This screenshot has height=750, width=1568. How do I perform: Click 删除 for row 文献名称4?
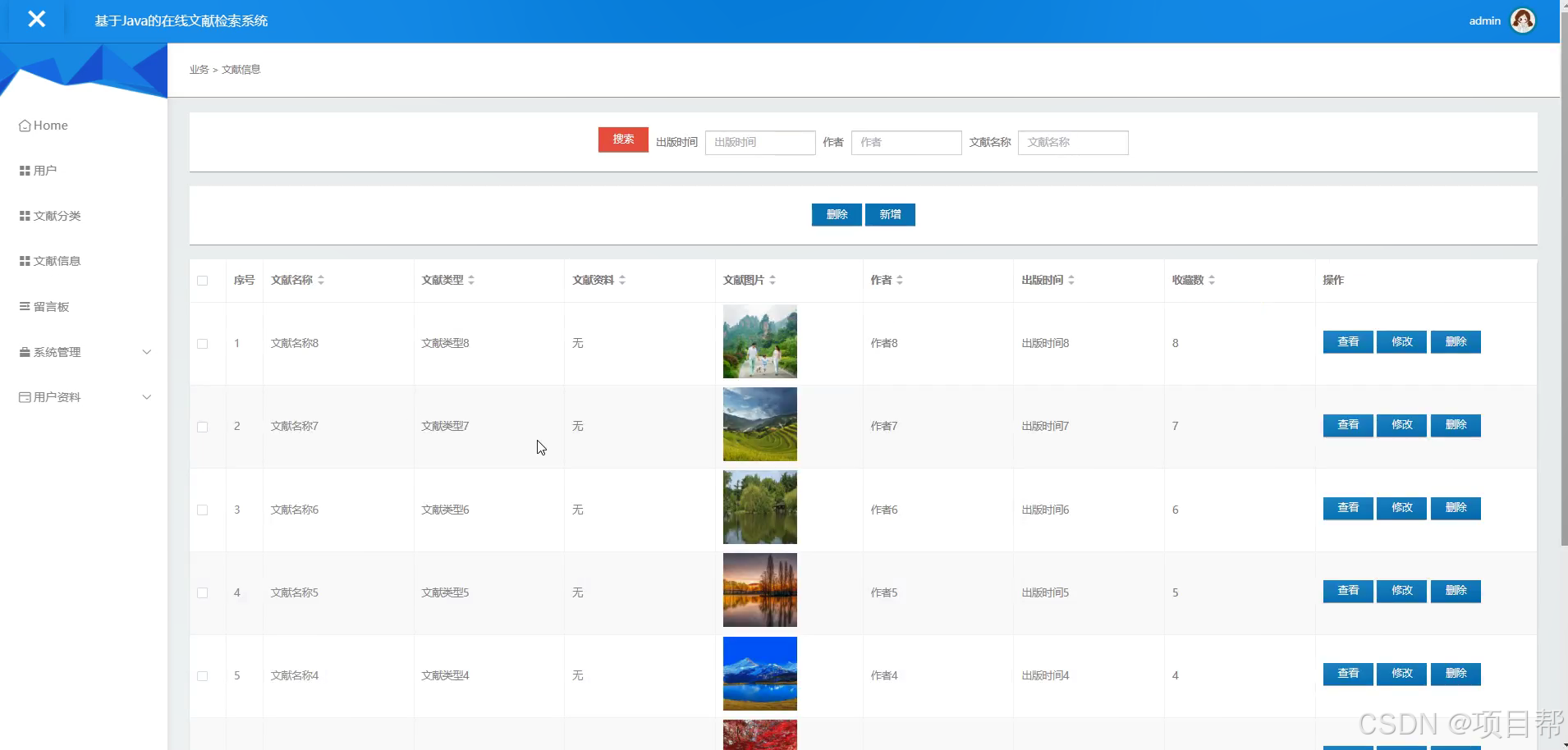click(x=1456, y=673)
